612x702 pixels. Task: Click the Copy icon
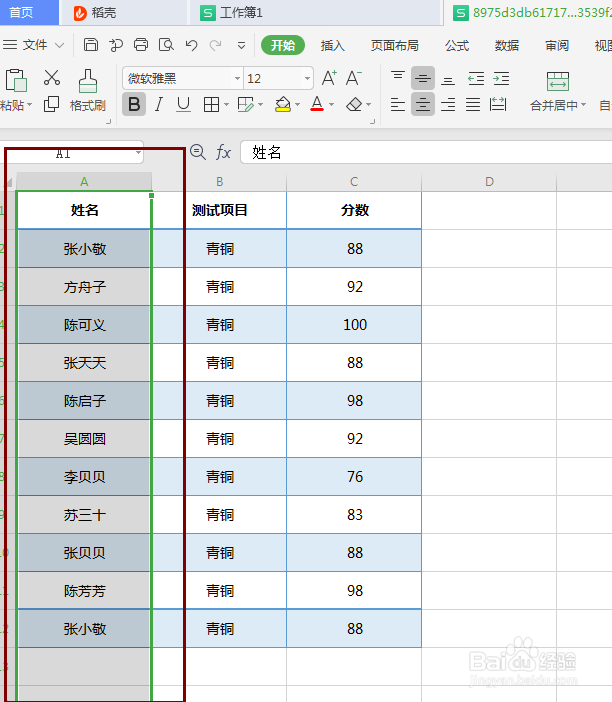point(51,104)
